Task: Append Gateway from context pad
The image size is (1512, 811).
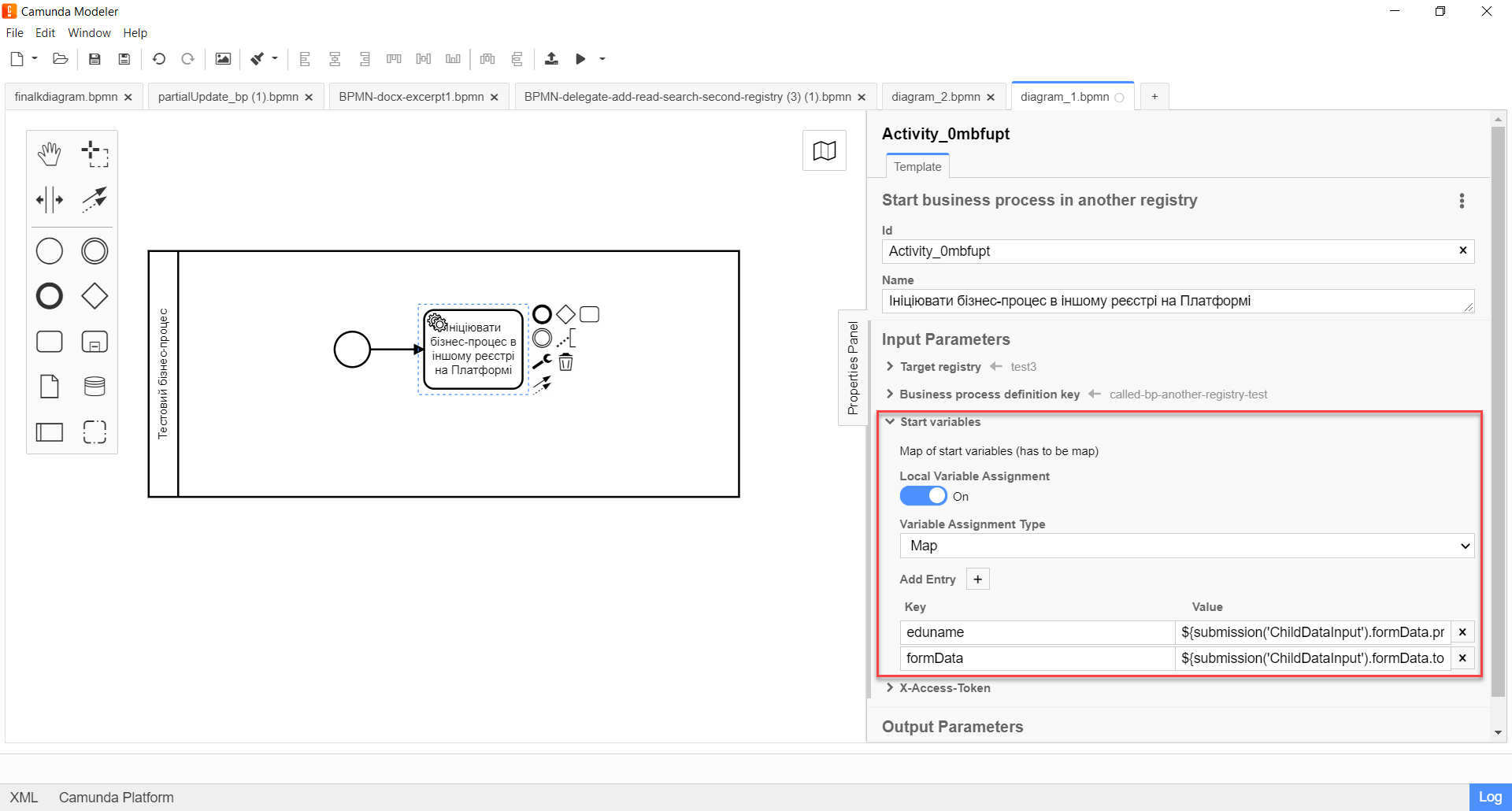Action: coord(565,315)
